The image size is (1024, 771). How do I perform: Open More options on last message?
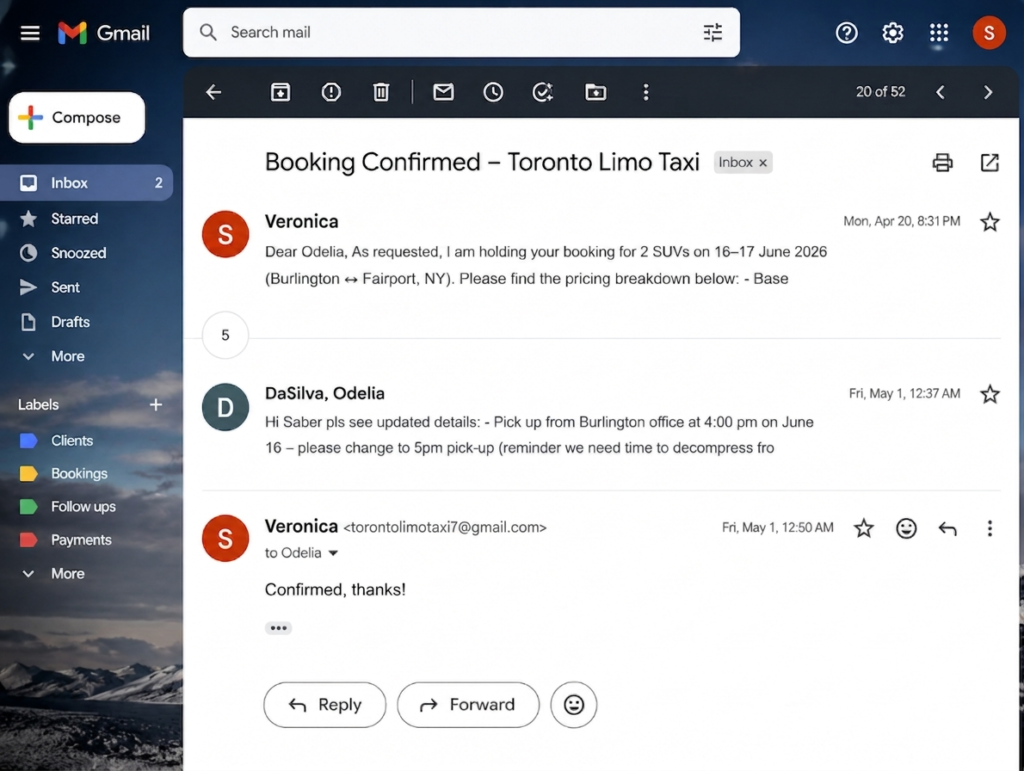point(989,527)
